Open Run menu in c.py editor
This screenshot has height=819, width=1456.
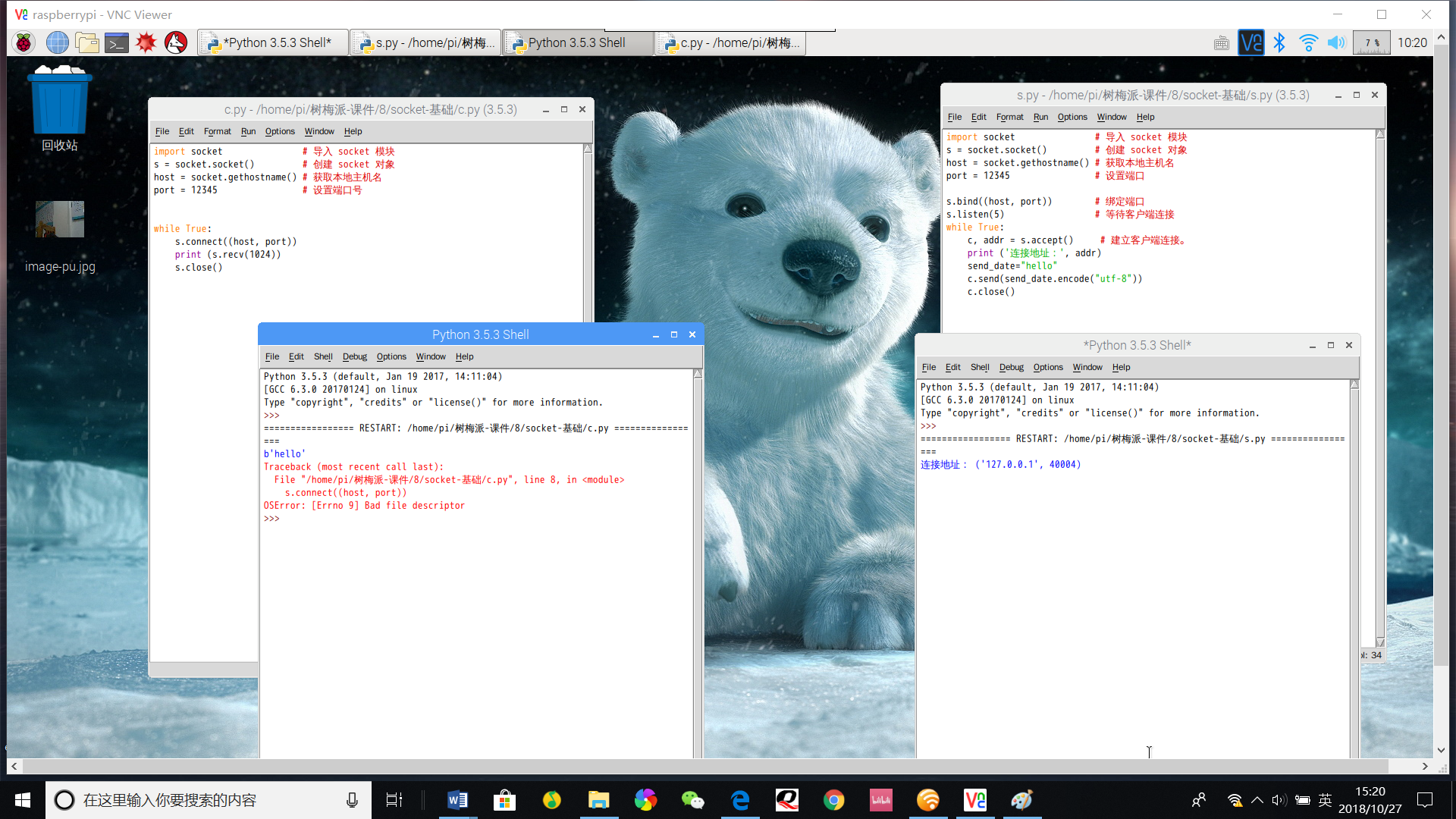[248, 131]
